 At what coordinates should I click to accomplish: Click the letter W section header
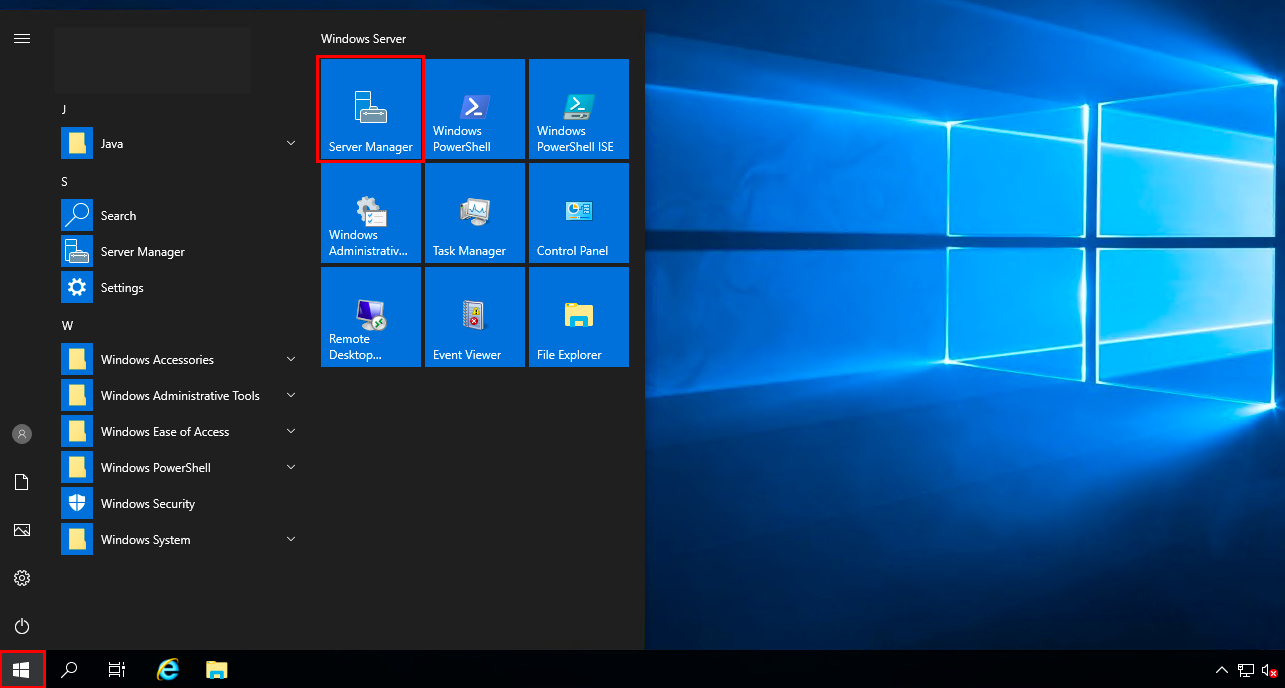pyautogui.click(x=67, y=325)
